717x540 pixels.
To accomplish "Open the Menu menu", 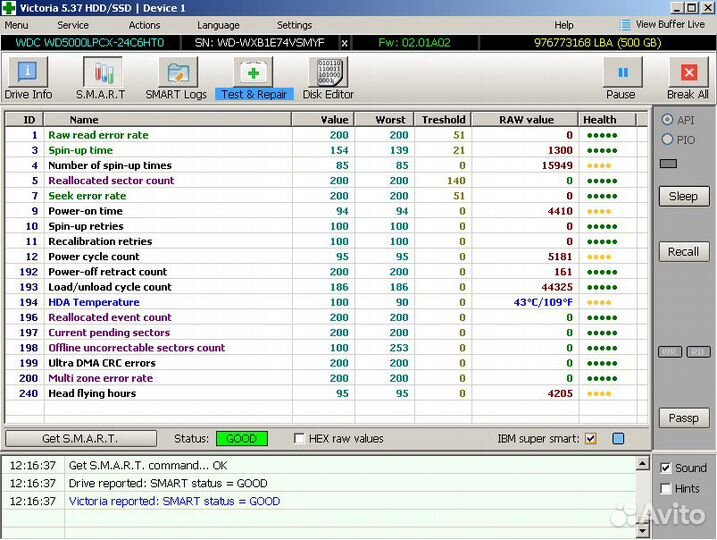I will pyautogui.click(x=16, y=25).
